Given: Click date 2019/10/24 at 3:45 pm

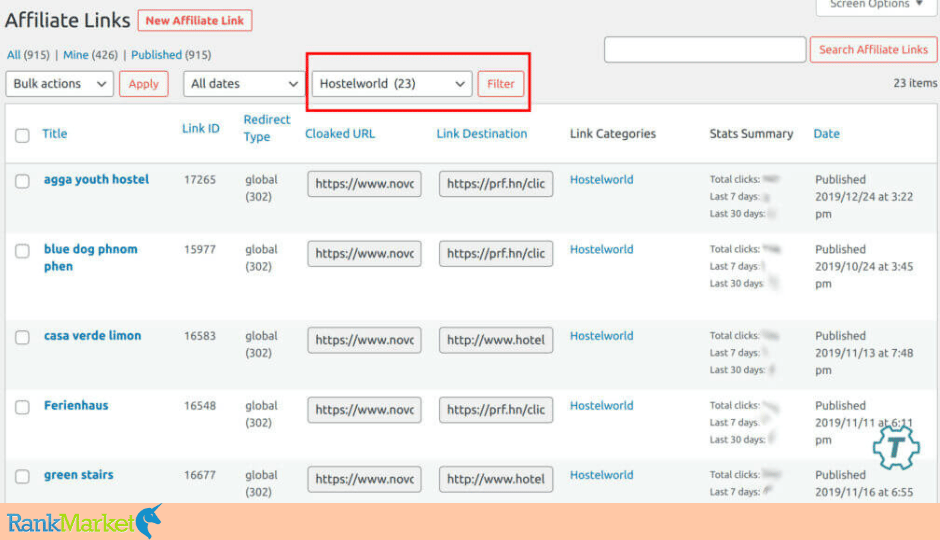Looking at the screenshot, I should tap(864, 274).
